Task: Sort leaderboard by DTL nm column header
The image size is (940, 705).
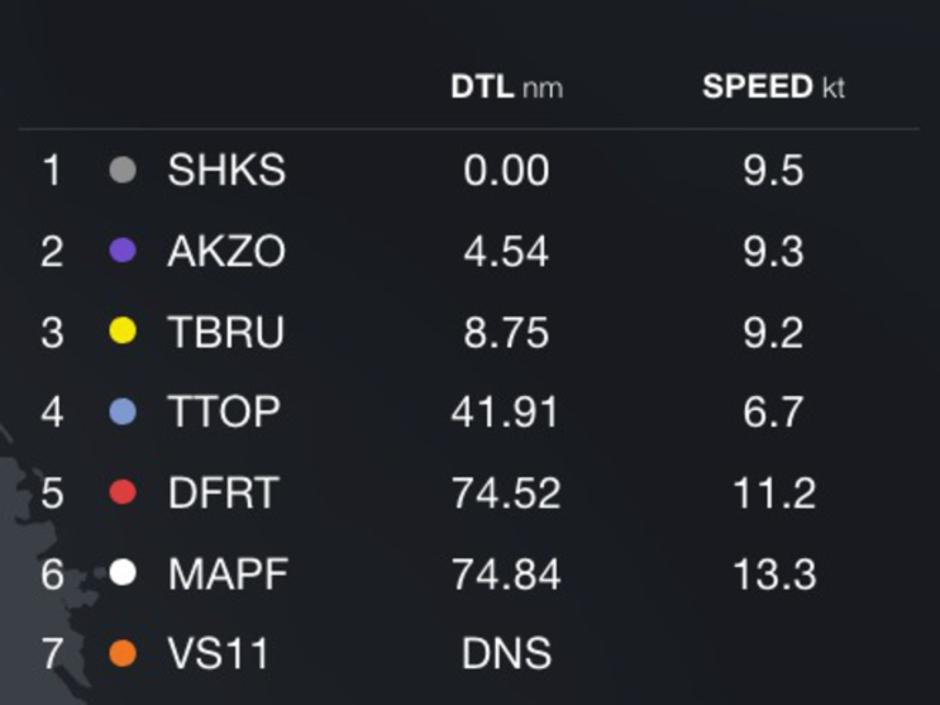Action: tap(506, 87)
